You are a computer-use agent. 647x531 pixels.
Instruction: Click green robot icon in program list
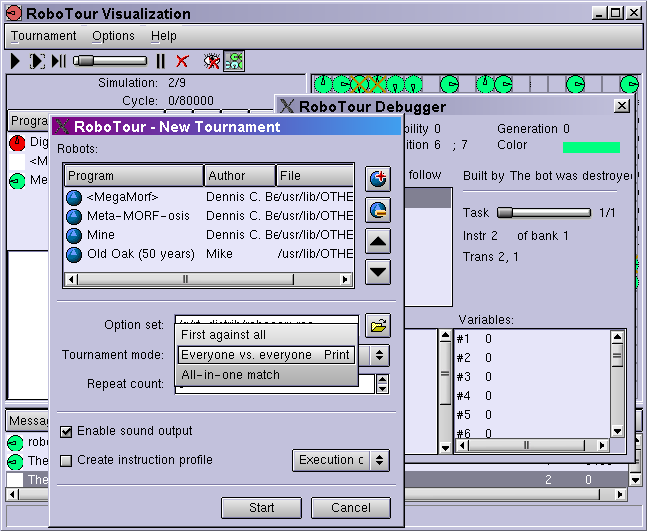(x=17, y=181)
